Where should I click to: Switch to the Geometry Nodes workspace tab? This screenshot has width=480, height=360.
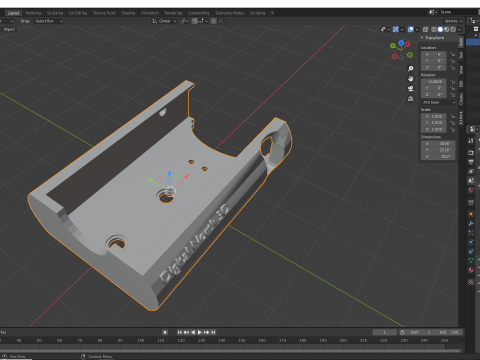pyautogui.click(x=230, y=13)
